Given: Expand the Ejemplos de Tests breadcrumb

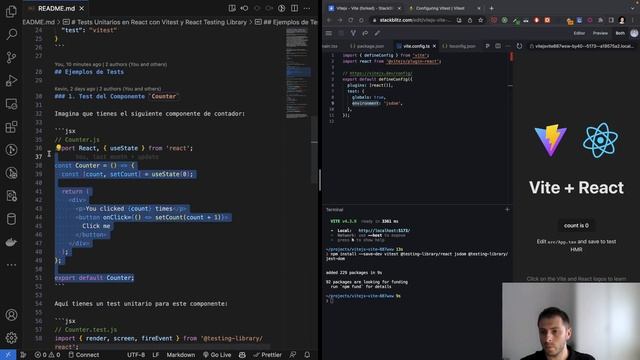Looking at the screenshot, I should pyautogui.click(x=286, y=22).
